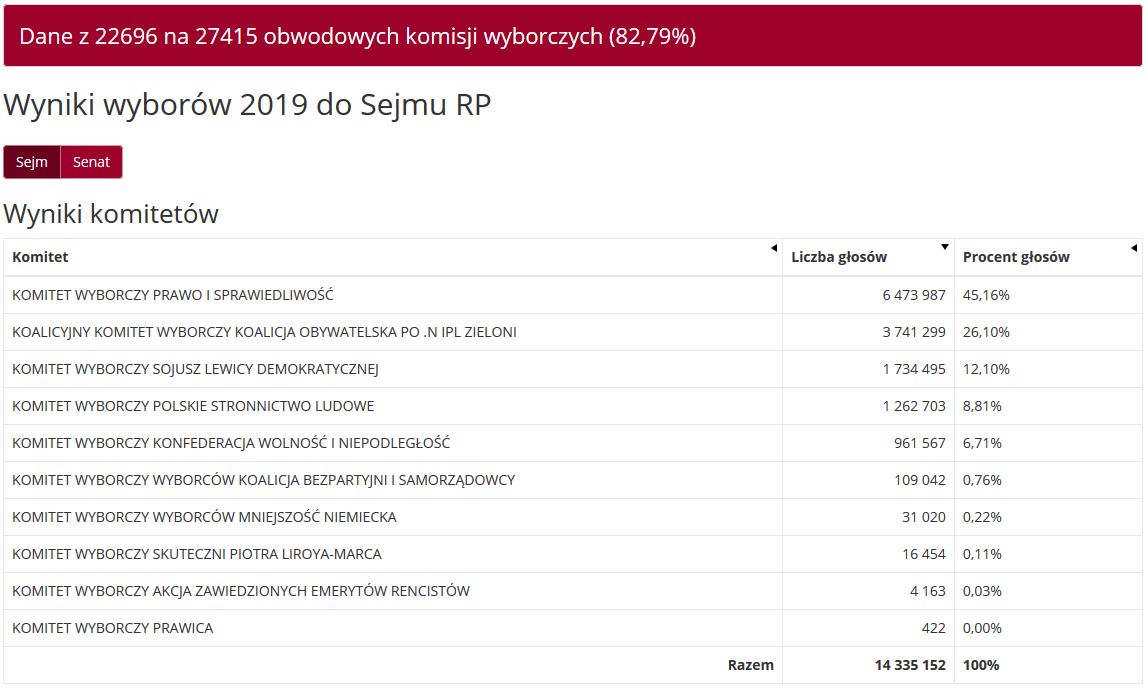Click the Liczba głosów descending sort arrow
1148x688 pixels.
click(945, 247)
